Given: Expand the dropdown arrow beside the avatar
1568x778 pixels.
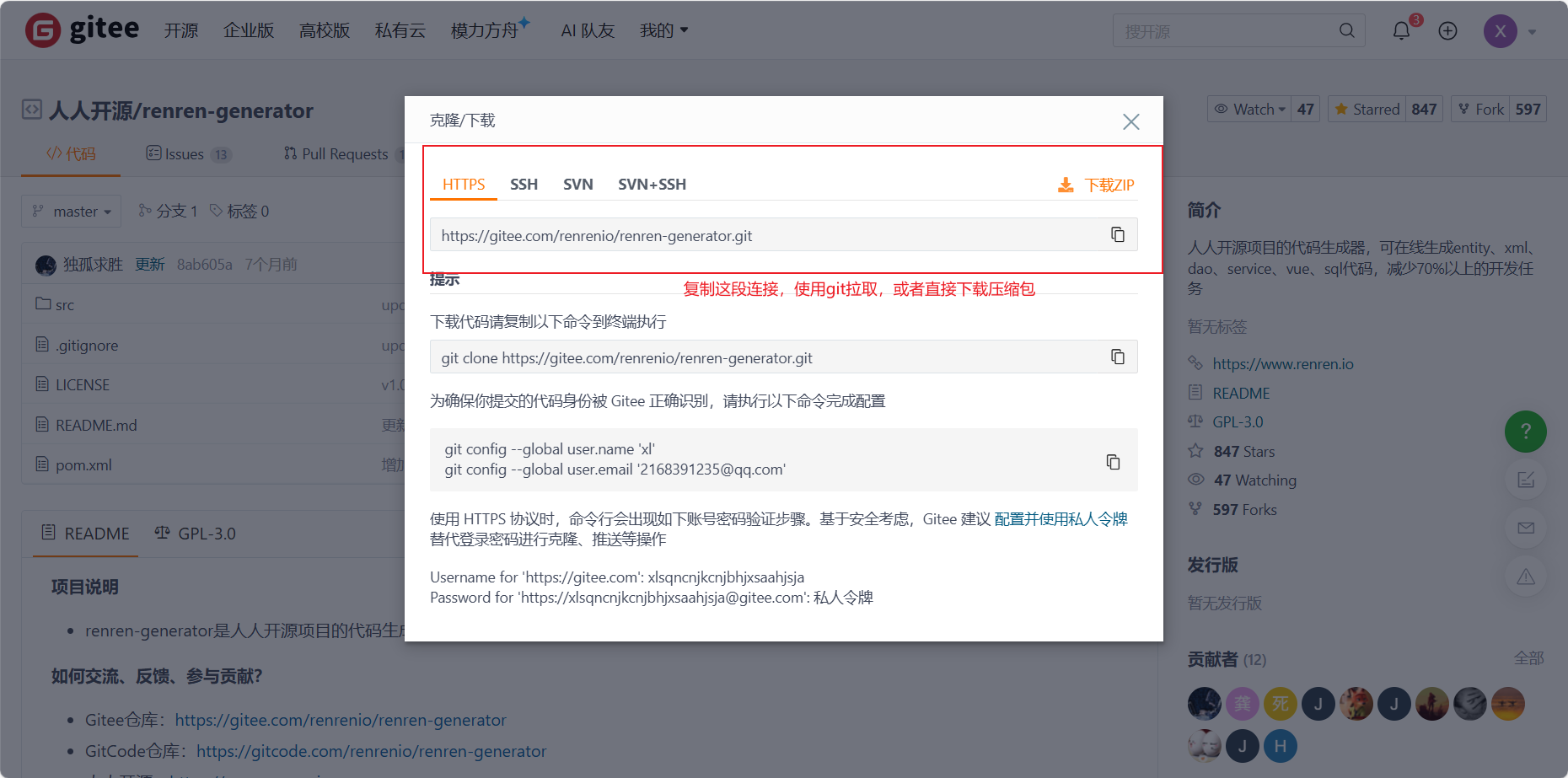Looking at the screenshot, I should coord(1532,32).
